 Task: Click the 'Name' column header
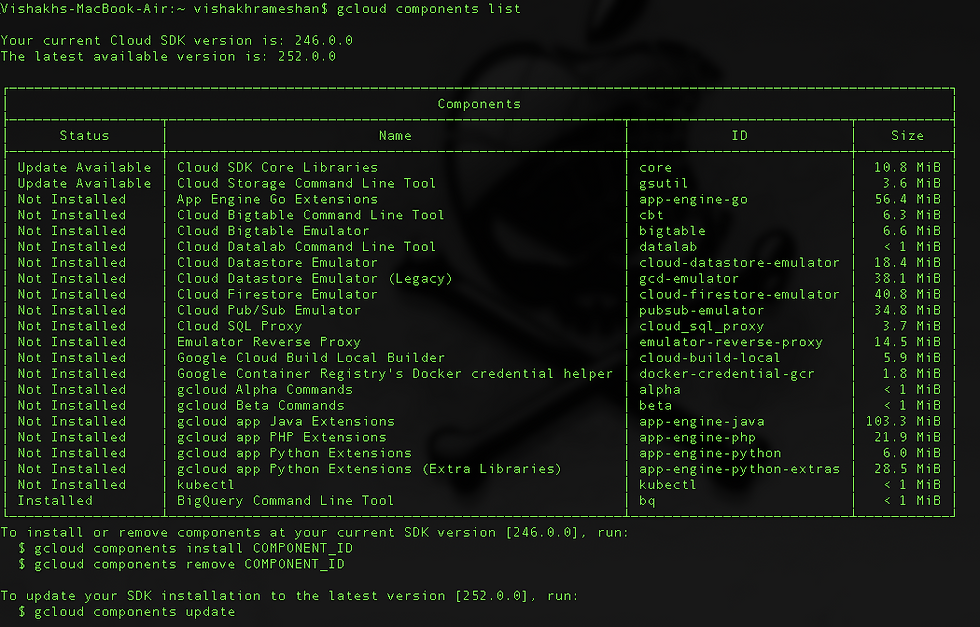tap(395, 136)
